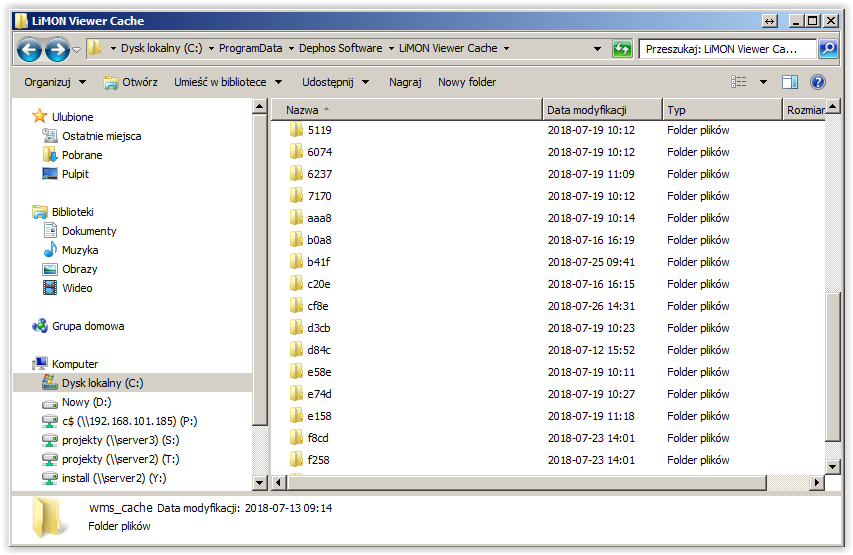The height and width of the screenshot is (555, 853).
Task: Open Dokumenty library
Action: pyautogui.click(x=89, y=231)
